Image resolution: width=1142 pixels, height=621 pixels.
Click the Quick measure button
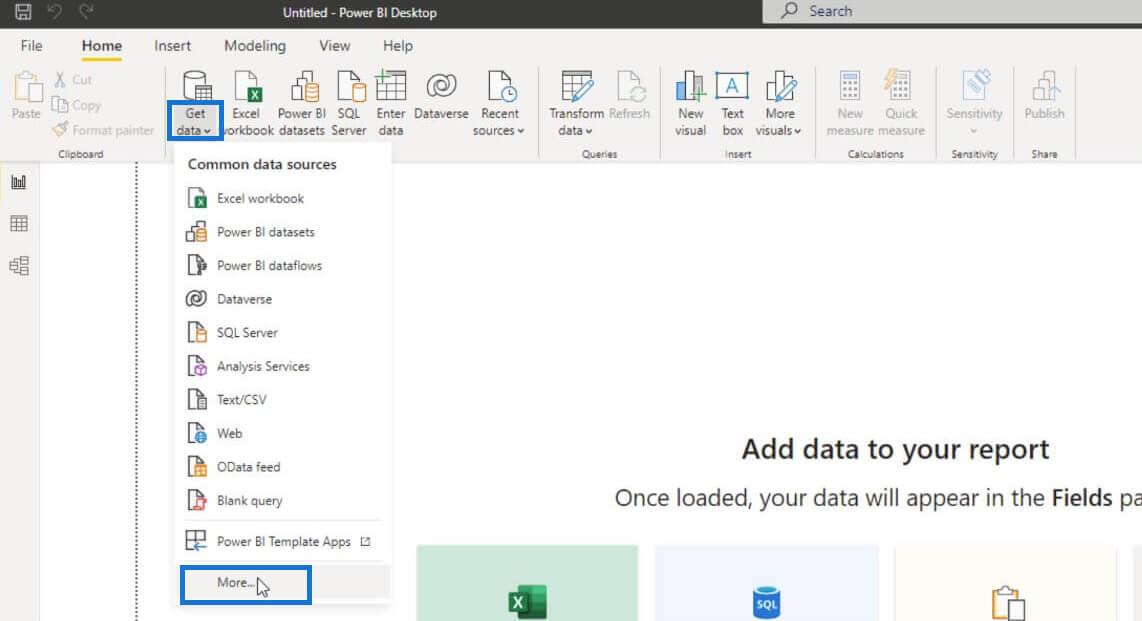pos(901,104)
